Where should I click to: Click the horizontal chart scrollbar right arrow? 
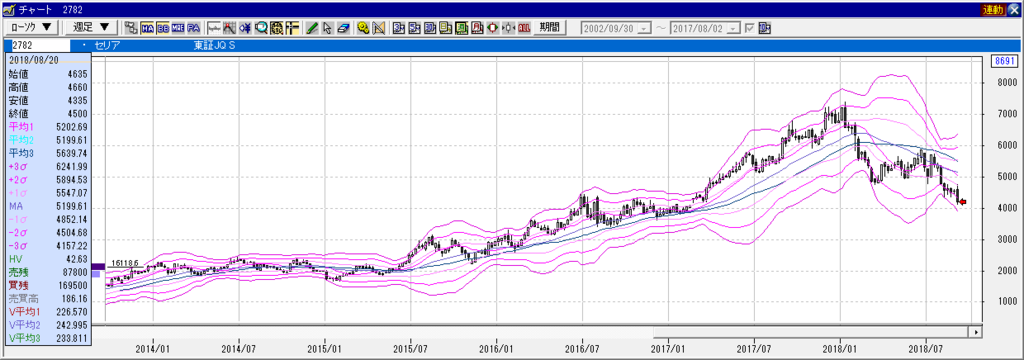(976, 332)
